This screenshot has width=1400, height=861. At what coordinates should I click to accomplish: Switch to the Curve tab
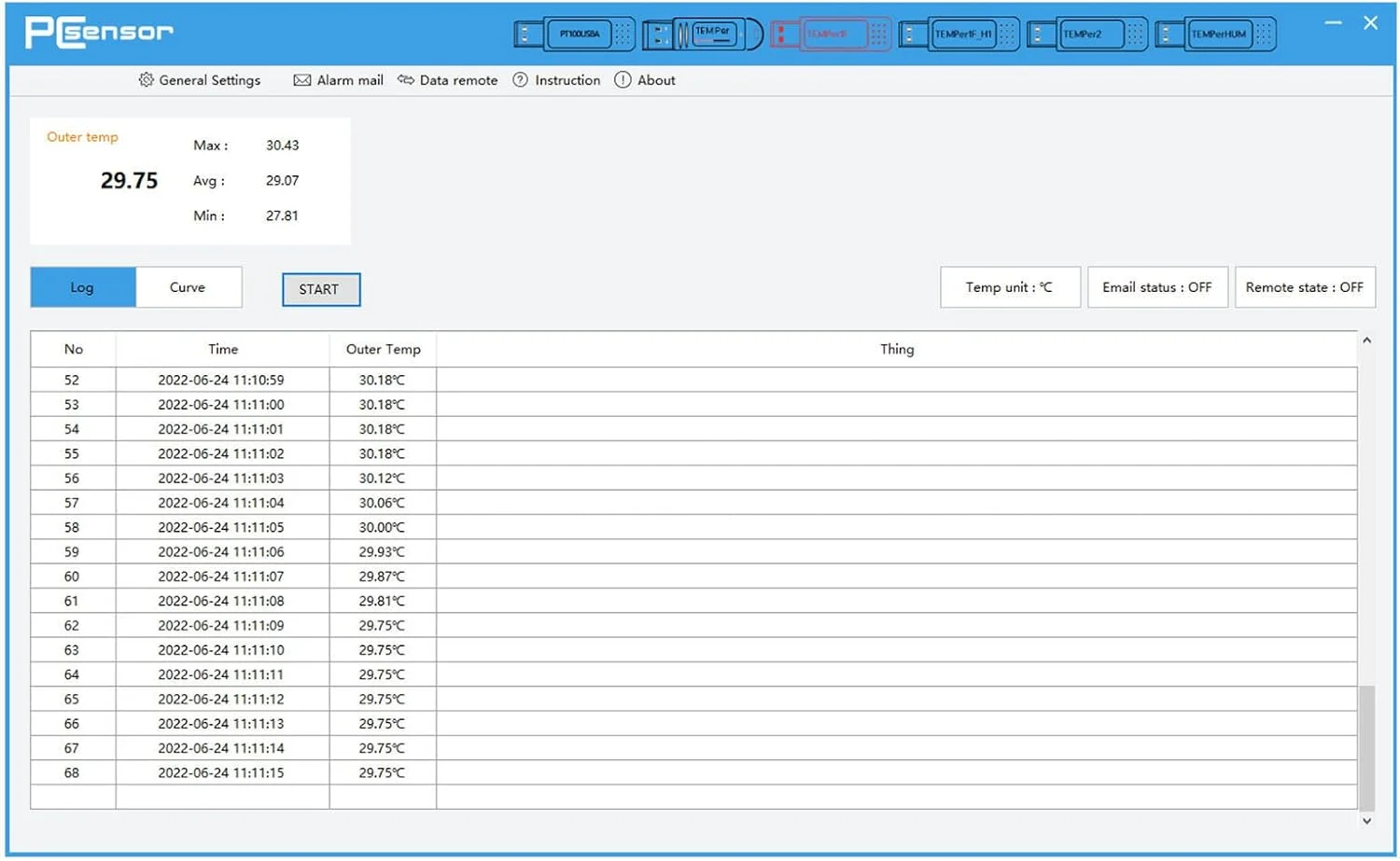tap(188, 287)
